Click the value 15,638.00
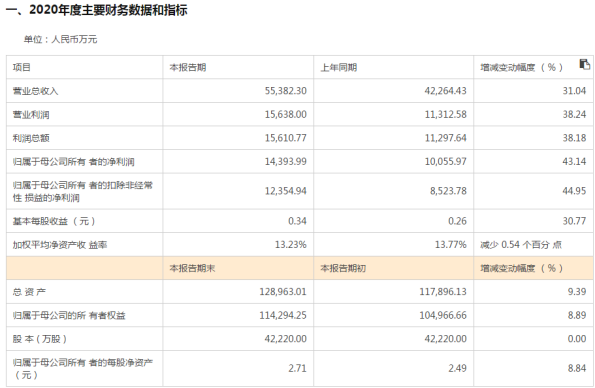Screen dimensions: 595x388 (286, 114)
